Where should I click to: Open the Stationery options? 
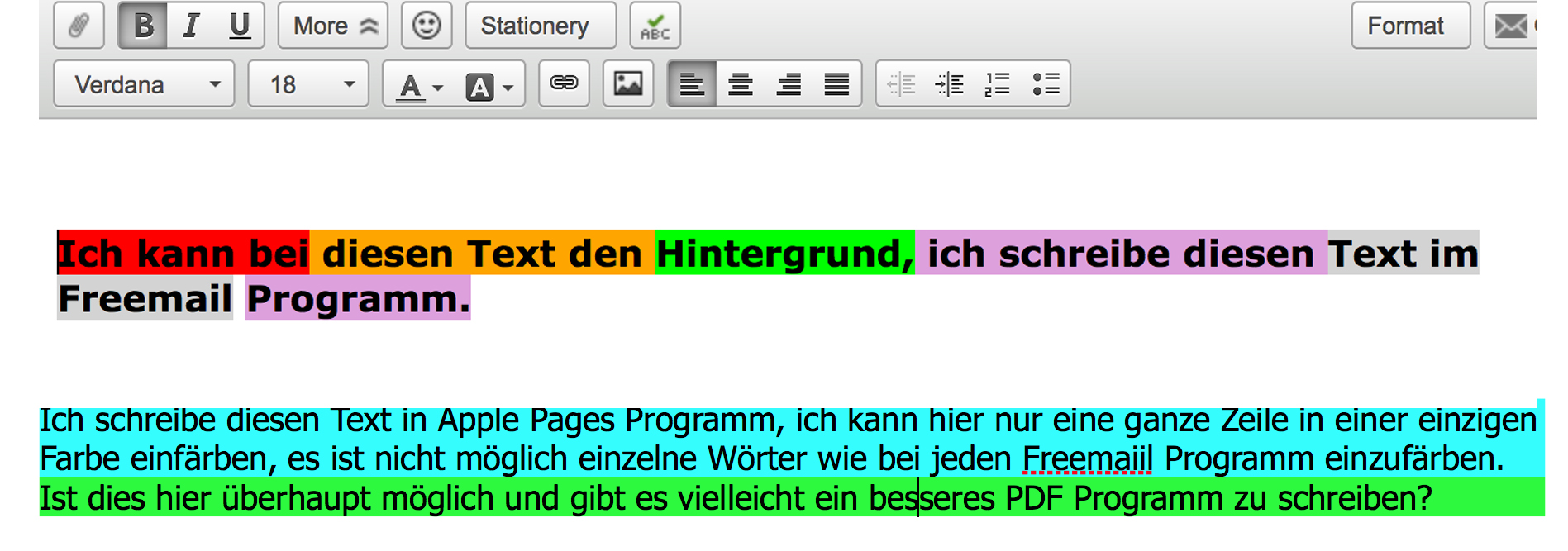pos(541,26)
